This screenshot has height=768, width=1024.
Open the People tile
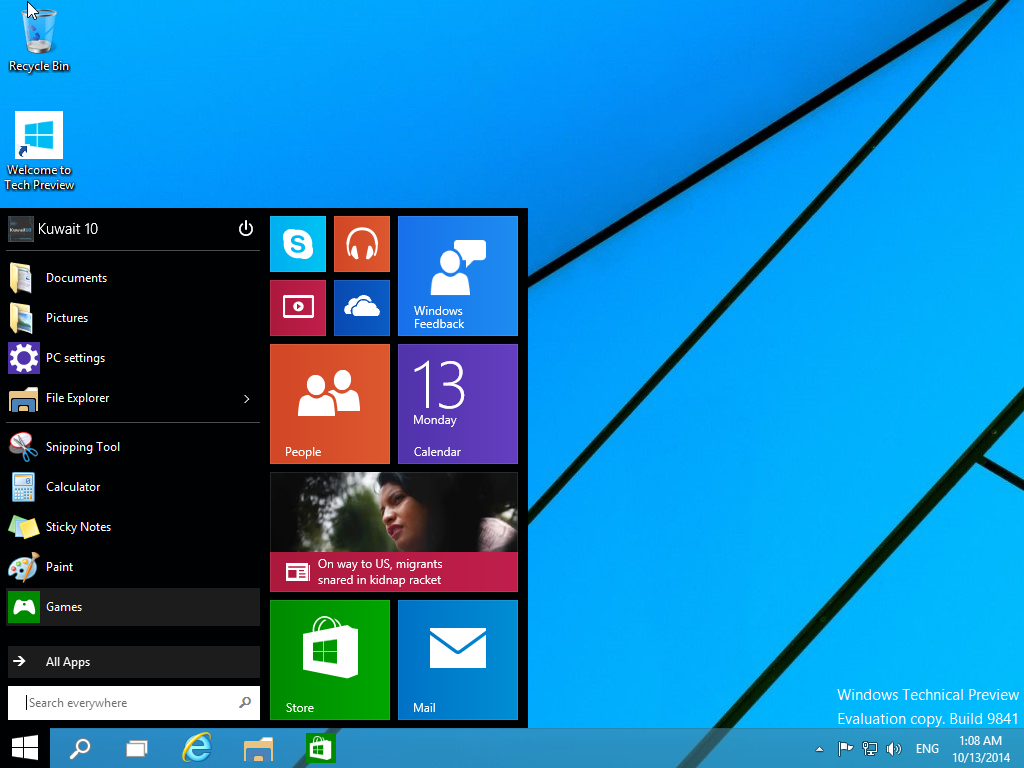coord(329,403)
